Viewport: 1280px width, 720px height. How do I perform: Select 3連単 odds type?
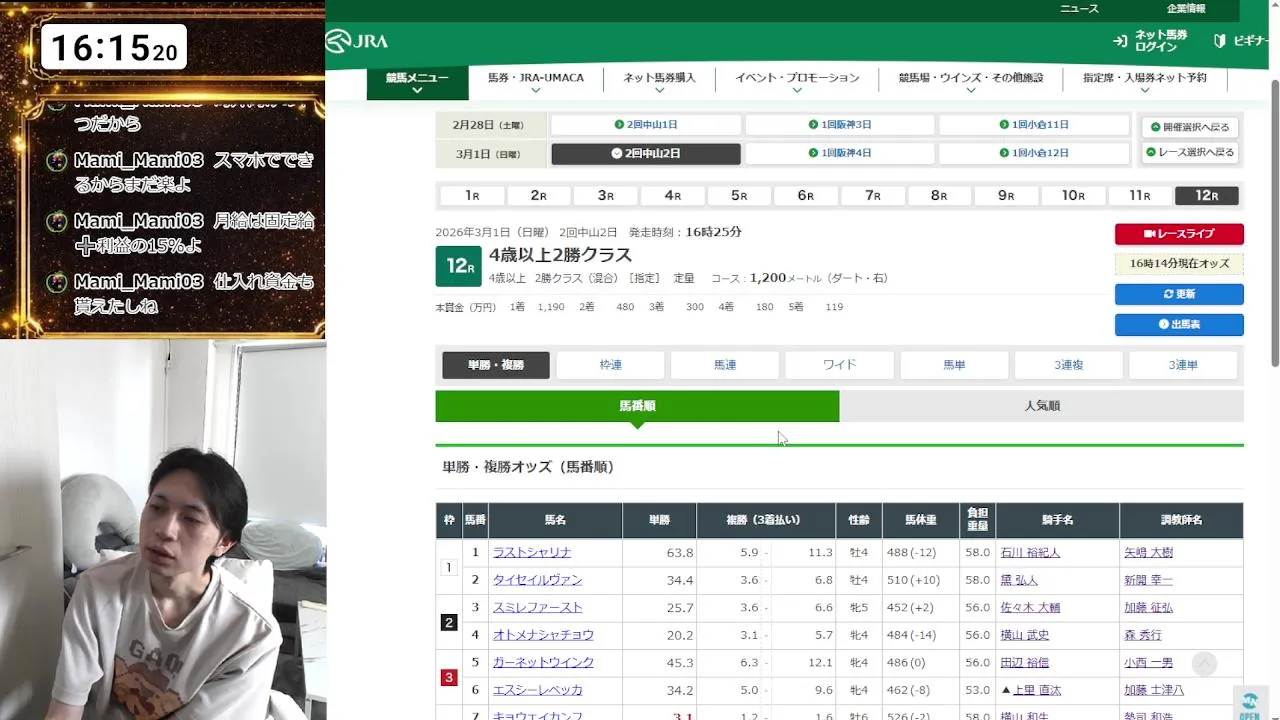click(1183, 365)
